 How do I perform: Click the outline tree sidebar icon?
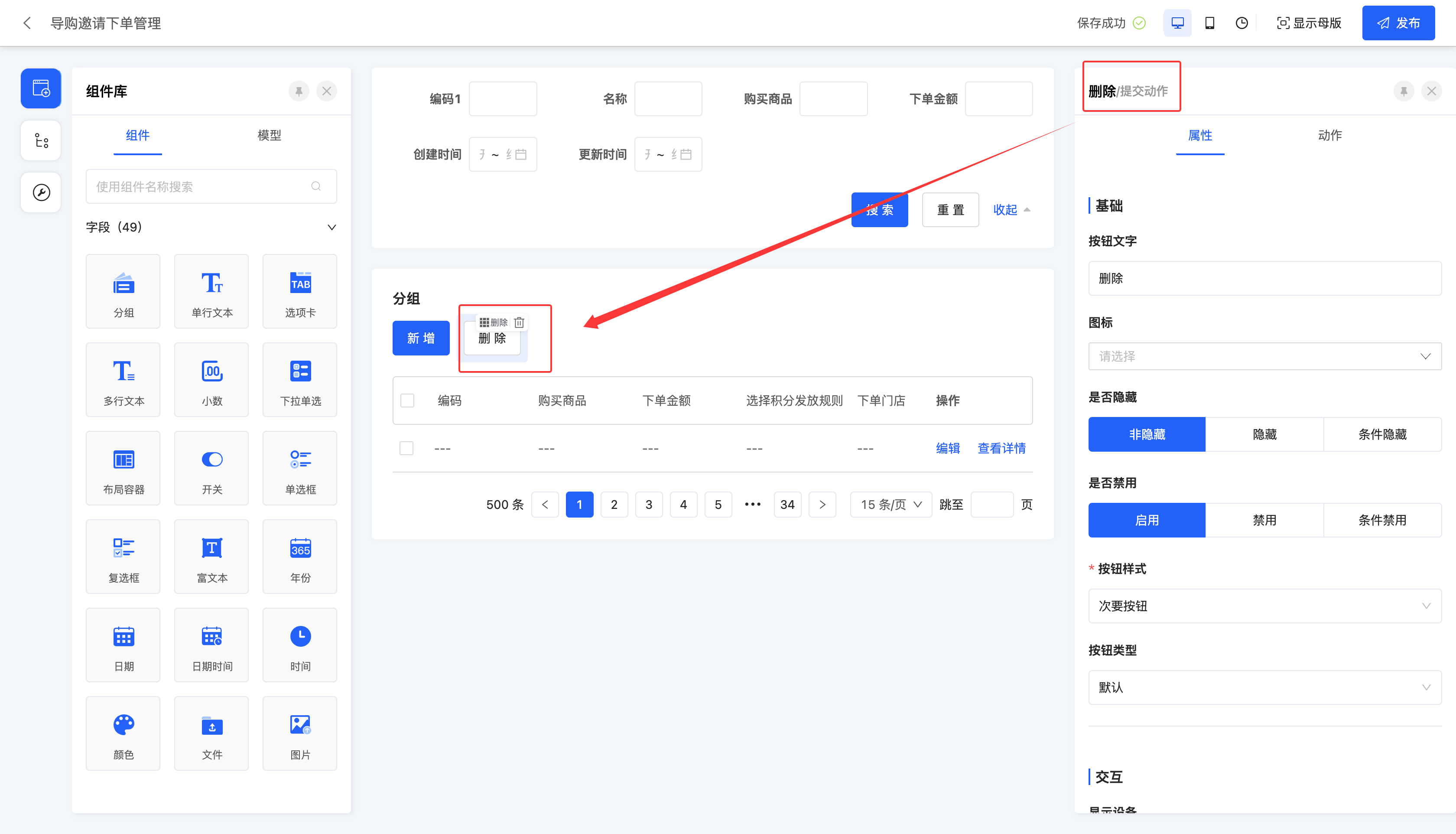(x=41, y=140)
